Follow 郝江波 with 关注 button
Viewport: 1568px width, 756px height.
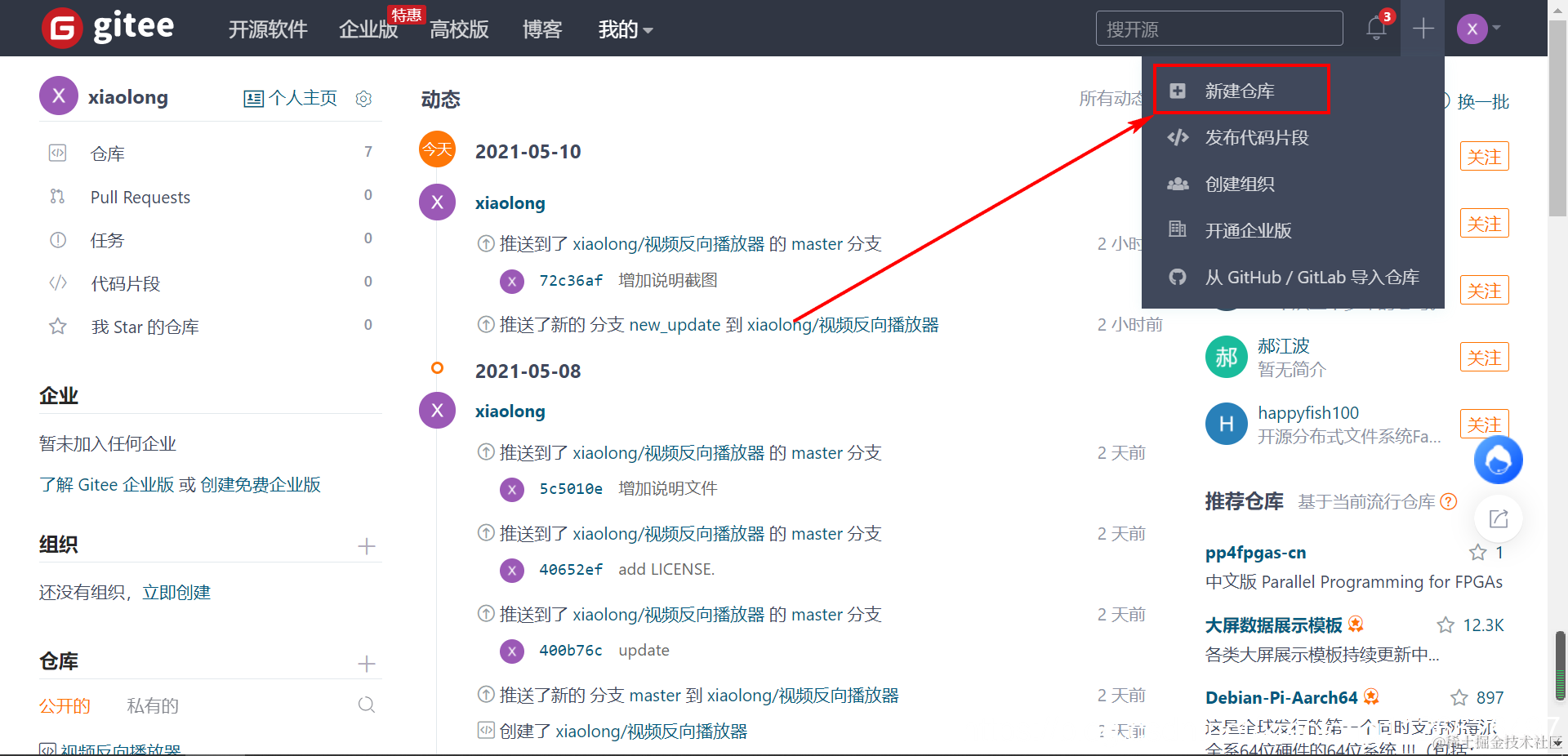tap(1484, 358)
